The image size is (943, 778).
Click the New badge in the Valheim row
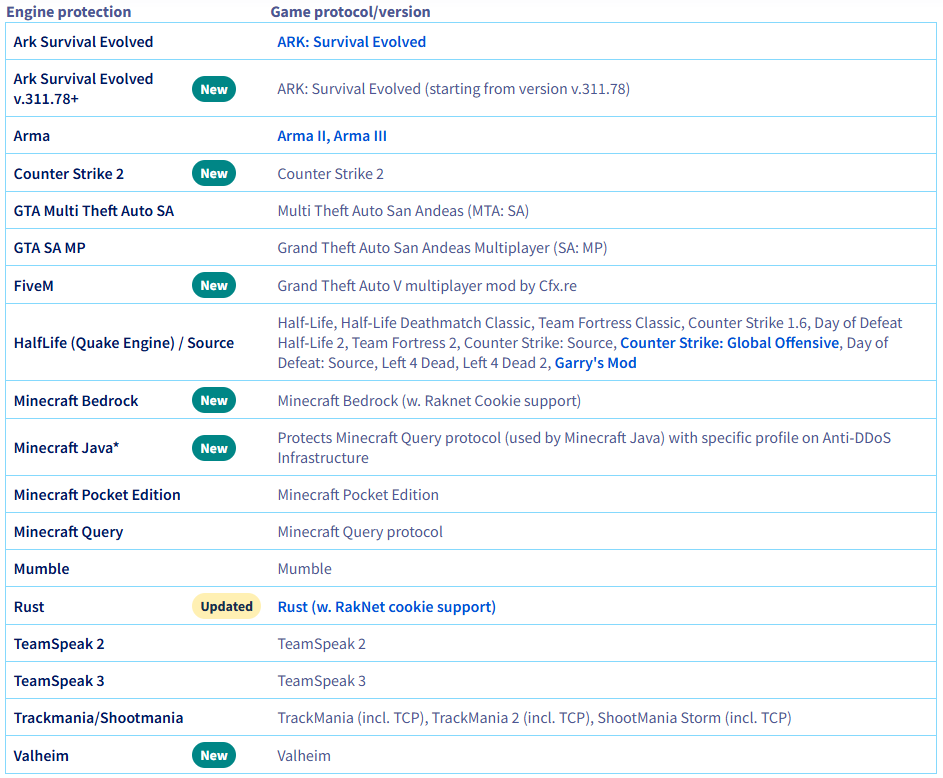tap(214, 756)
